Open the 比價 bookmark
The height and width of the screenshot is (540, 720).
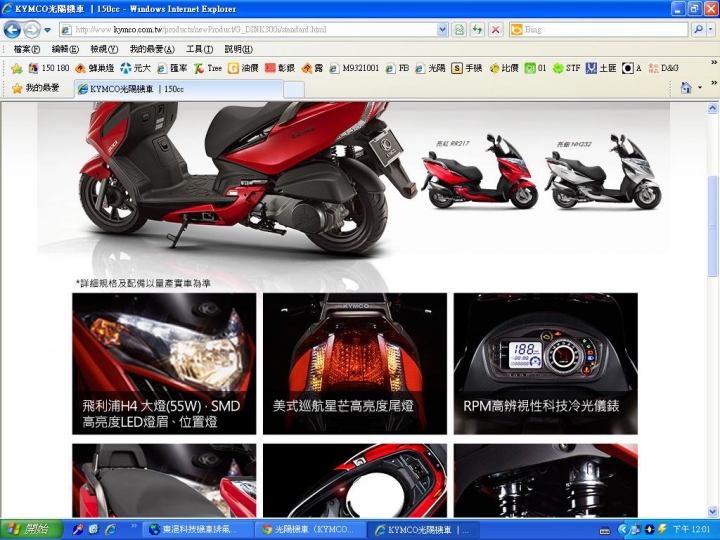tap(504, 68)
